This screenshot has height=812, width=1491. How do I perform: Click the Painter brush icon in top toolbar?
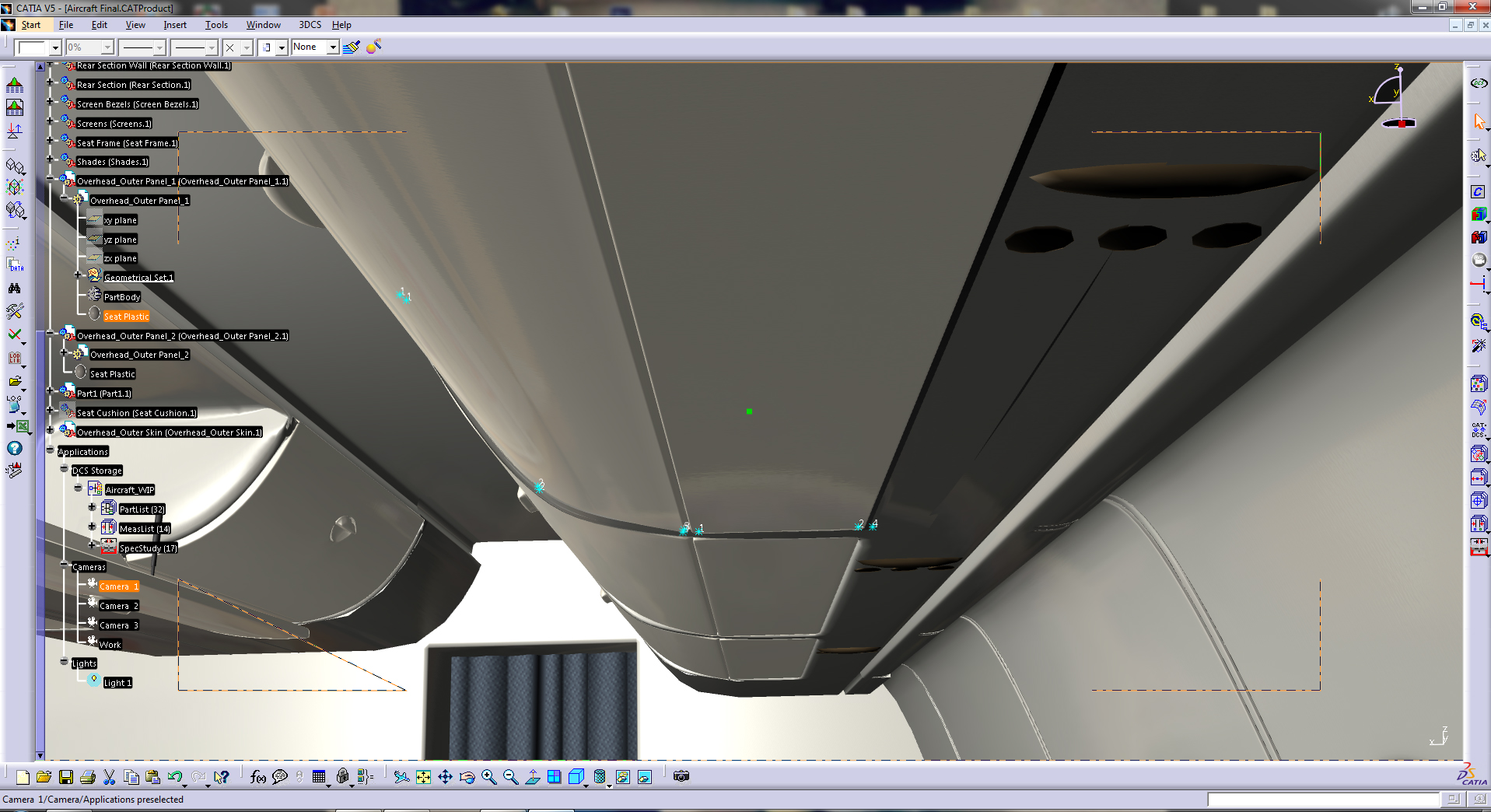coord(352,47)
